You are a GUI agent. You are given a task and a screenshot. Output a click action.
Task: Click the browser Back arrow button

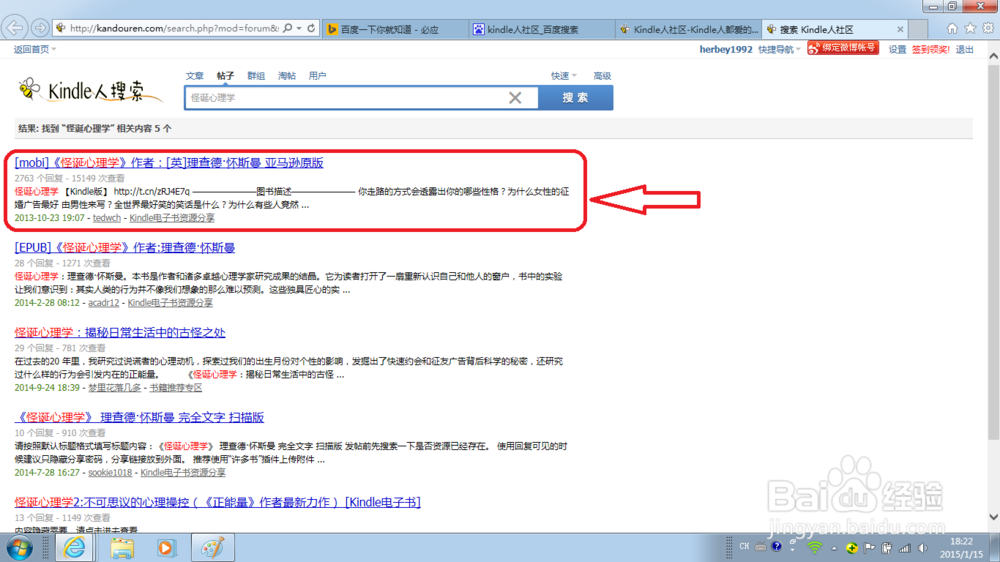tap(15, 28)
